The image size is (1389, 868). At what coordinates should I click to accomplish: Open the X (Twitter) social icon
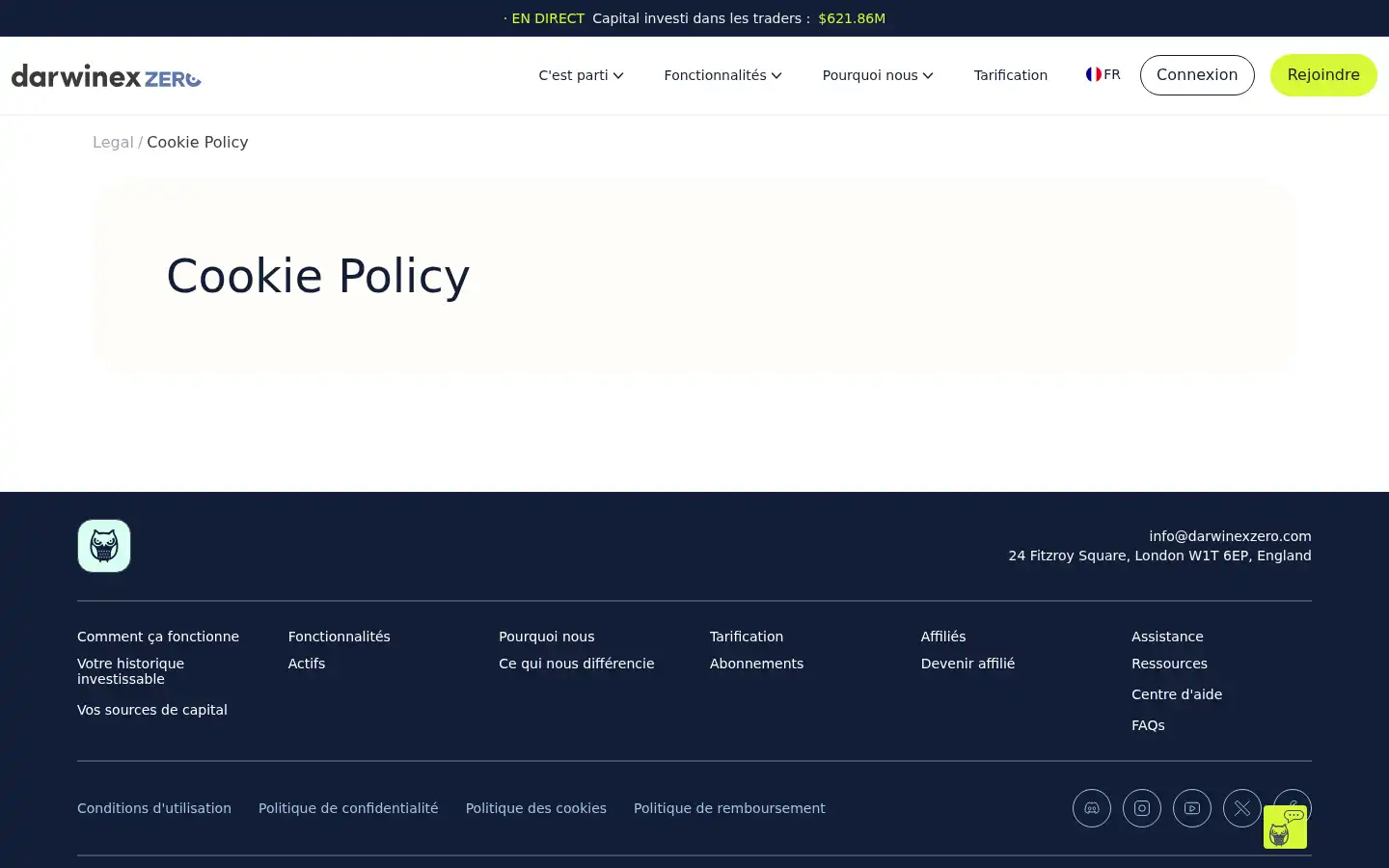click(1242, 808)
